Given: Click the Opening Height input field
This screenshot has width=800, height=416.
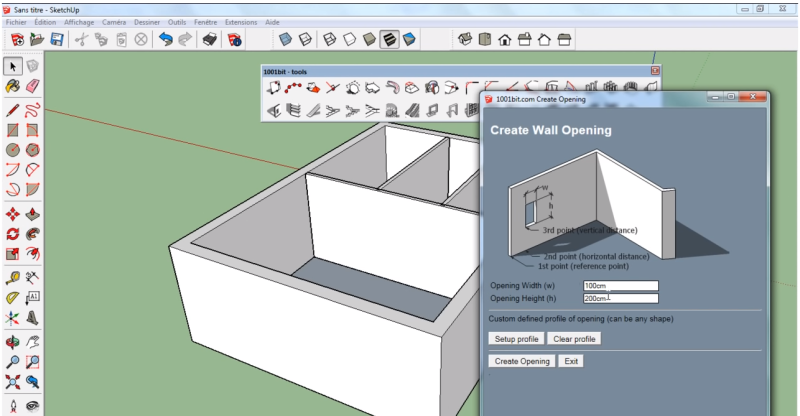Looking at the screenshot, I should [x=620, y=299].
